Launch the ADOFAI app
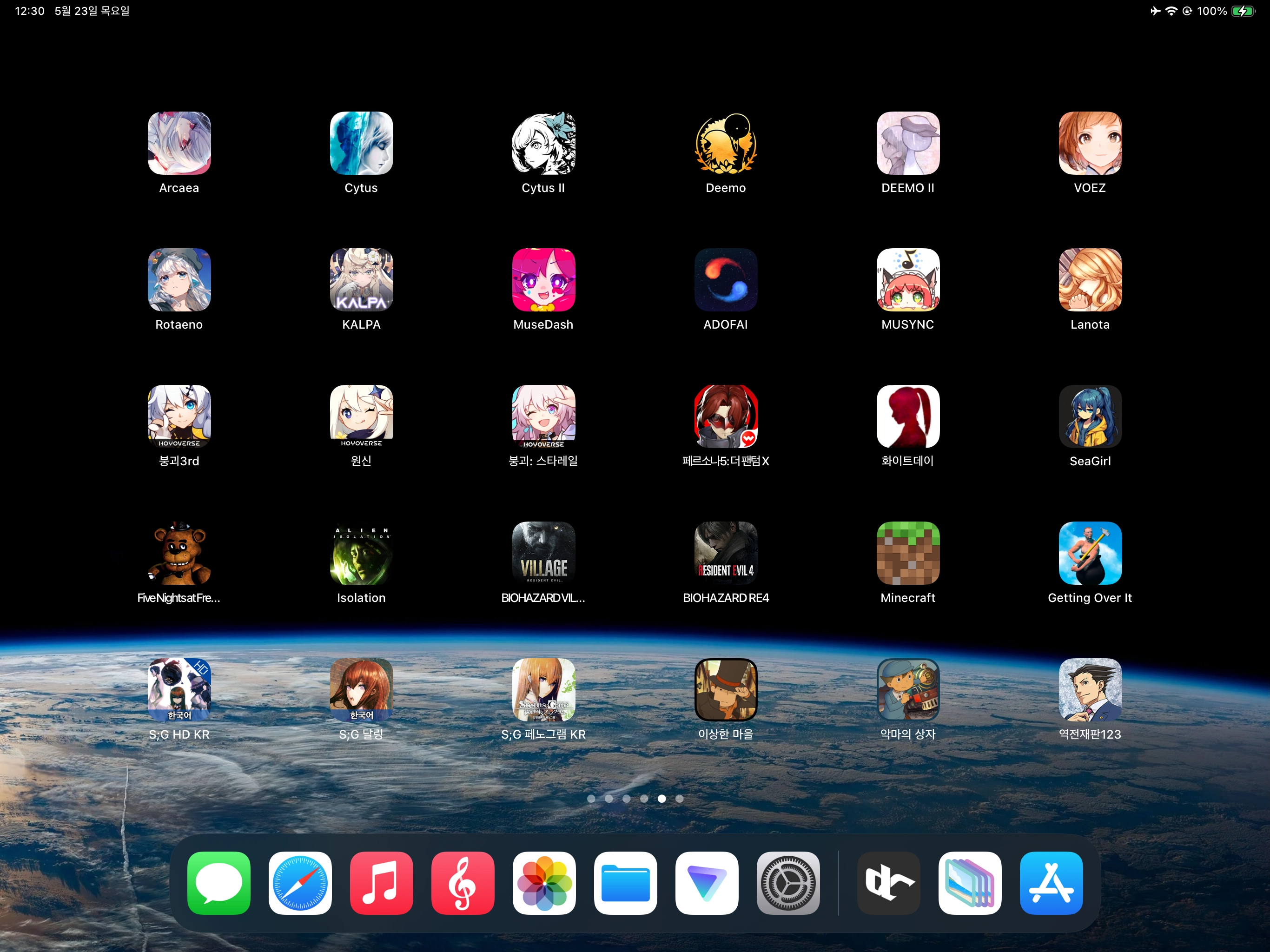The width and height of the screenshot is (1270, 952). 726,280
